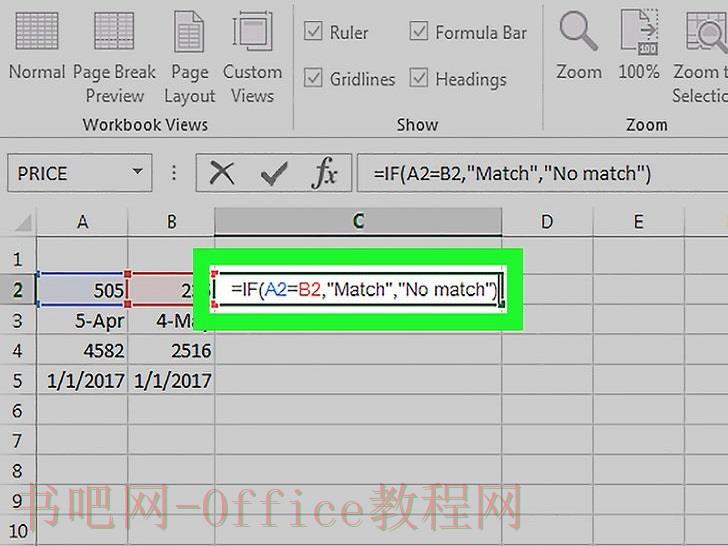Select row 9 header
The image size is (728, 546).
coord(18,500)
